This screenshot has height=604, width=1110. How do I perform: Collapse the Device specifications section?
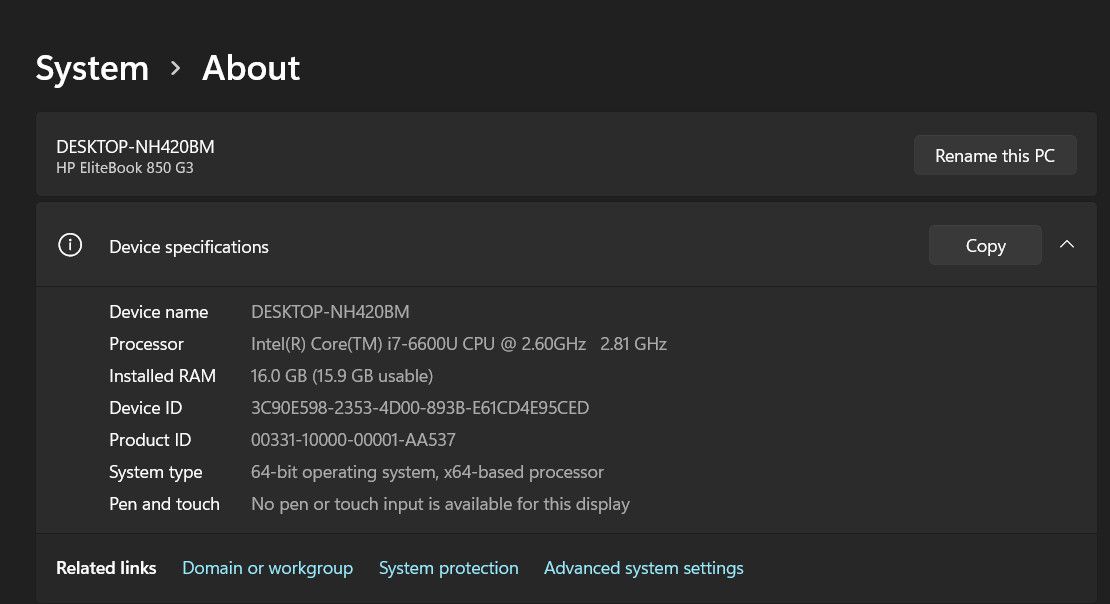(1067, 244)
